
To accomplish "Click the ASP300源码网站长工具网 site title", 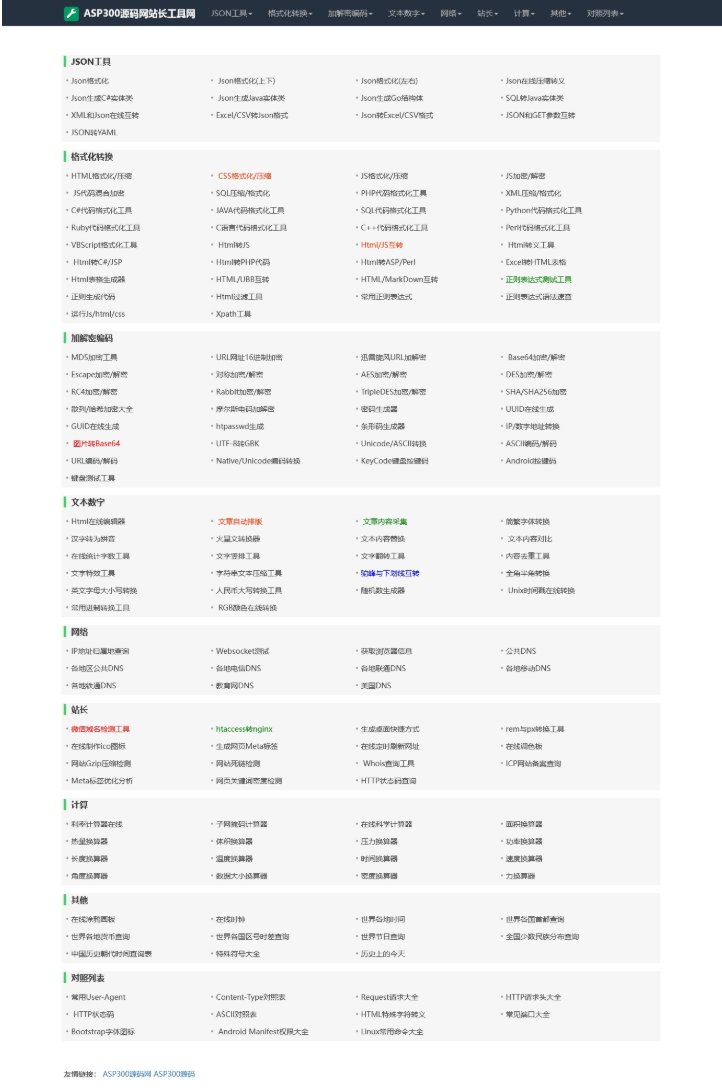I will 140,14.
